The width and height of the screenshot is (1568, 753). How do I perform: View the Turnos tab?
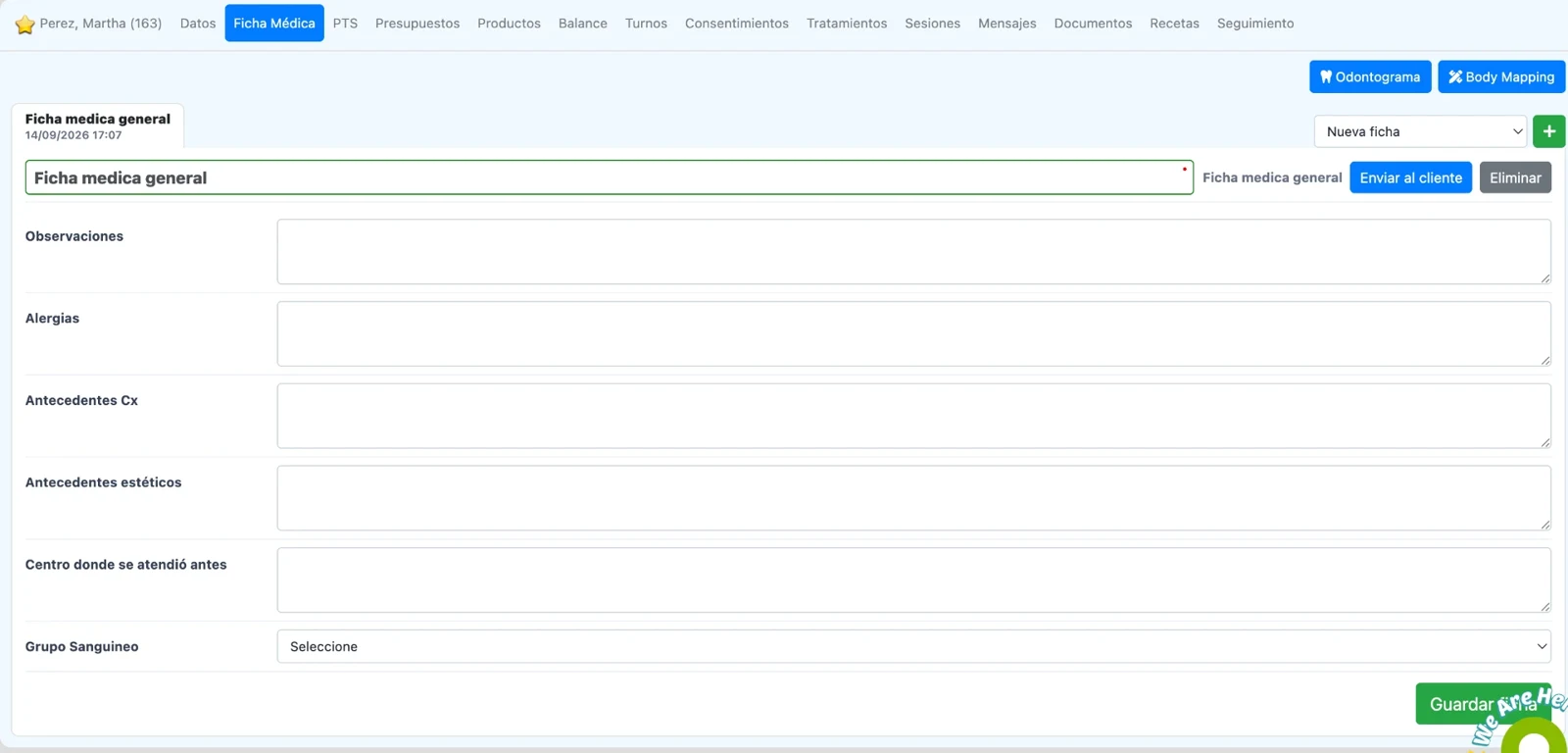[646, 24]
